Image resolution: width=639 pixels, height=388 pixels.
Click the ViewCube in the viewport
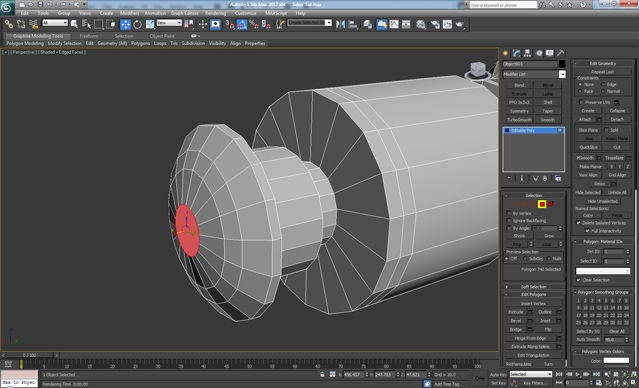[x=477, y=70]
